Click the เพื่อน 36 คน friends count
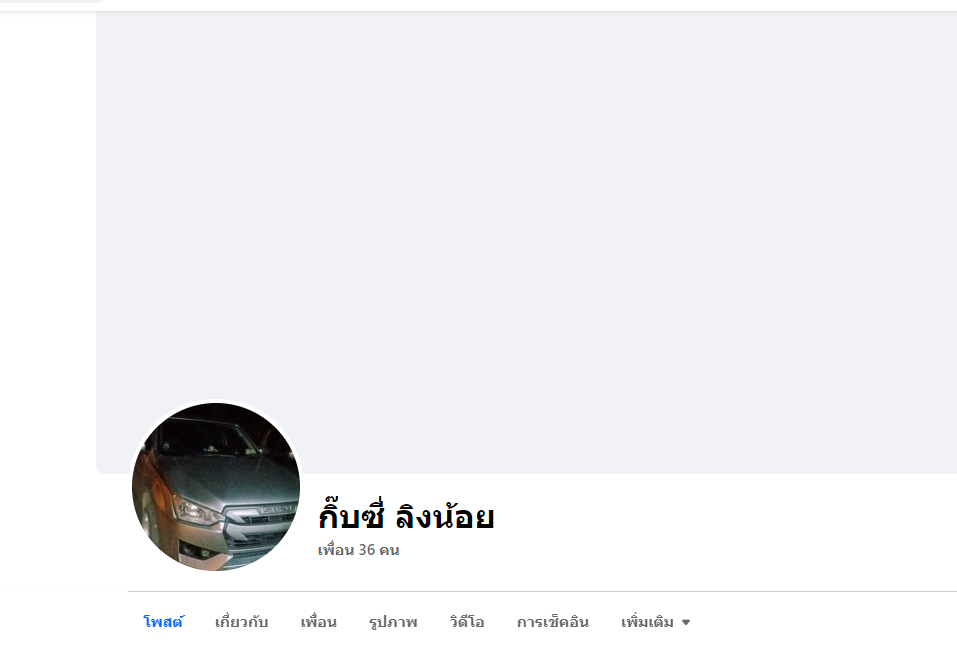 (358, 550)
